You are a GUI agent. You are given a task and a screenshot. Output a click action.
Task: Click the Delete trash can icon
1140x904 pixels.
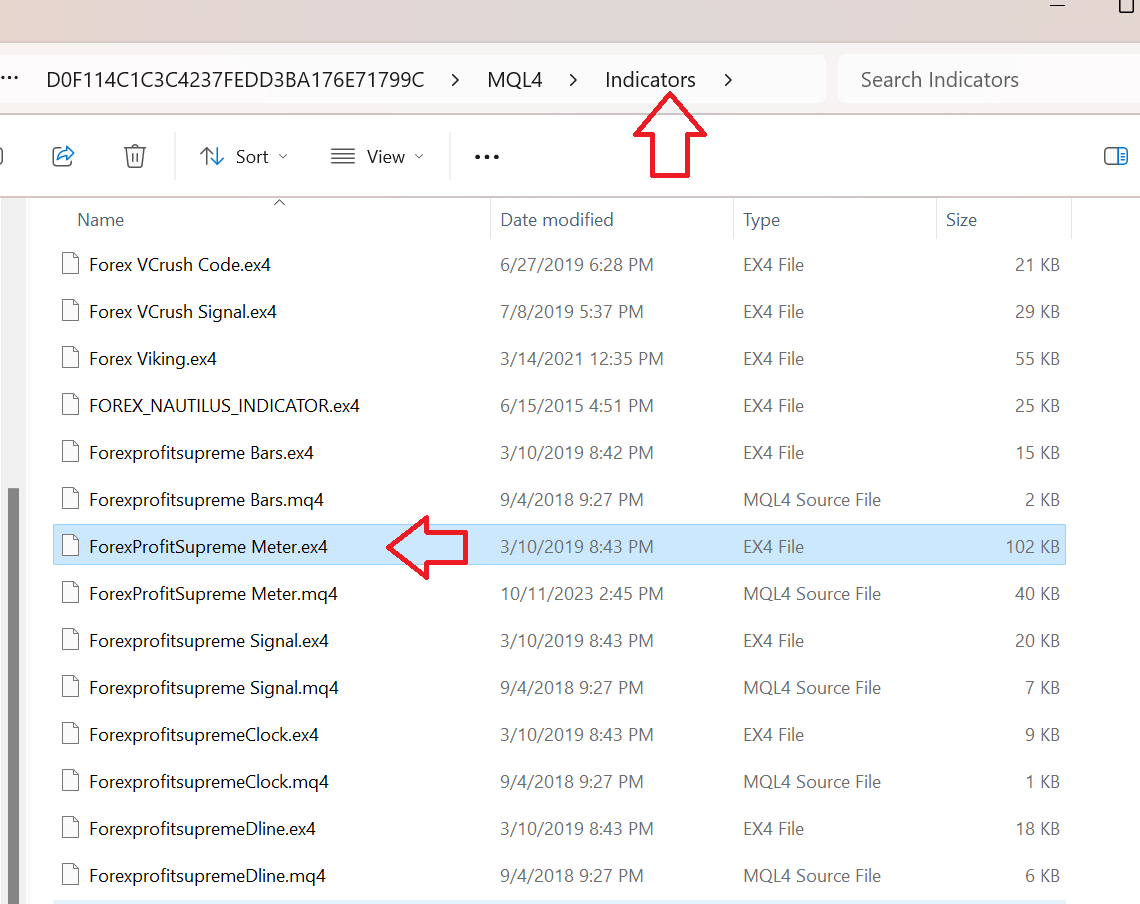[135, 156]
